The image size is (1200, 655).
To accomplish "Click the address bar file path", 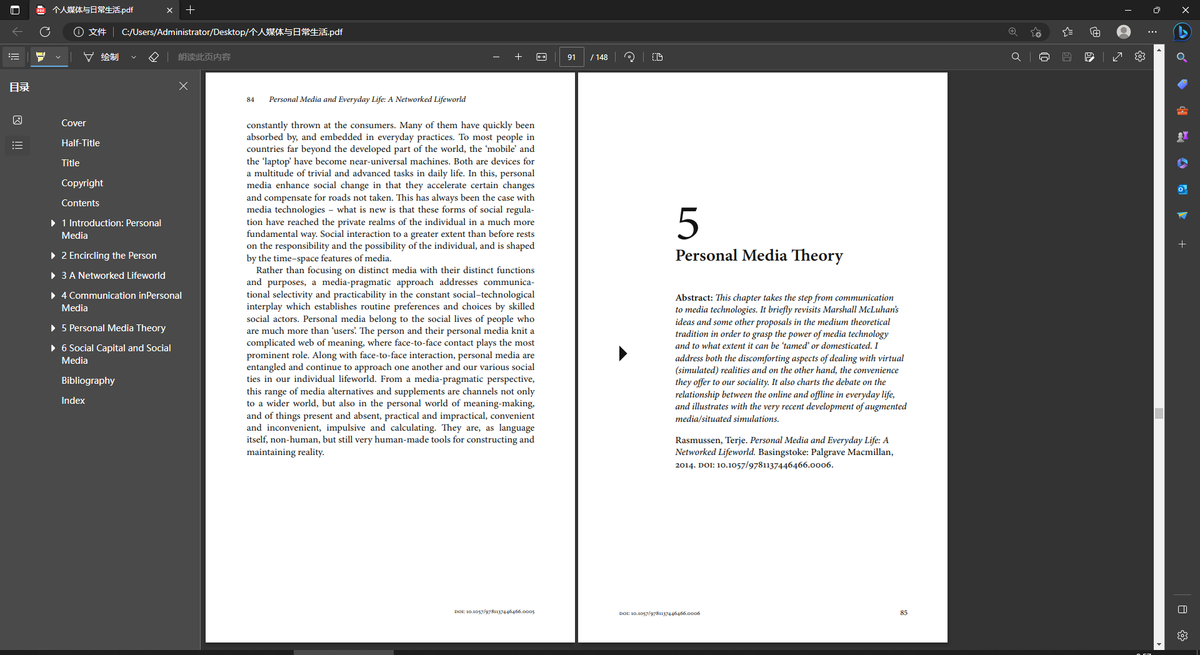I will click(232, 32).
